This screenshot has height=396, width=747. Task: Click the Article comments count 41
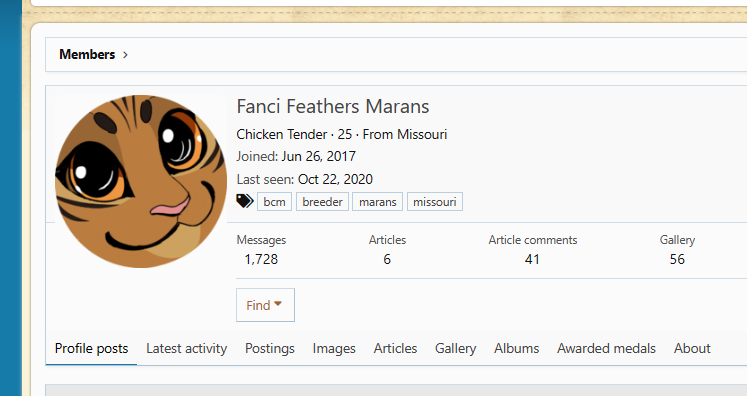pos(532,259)
